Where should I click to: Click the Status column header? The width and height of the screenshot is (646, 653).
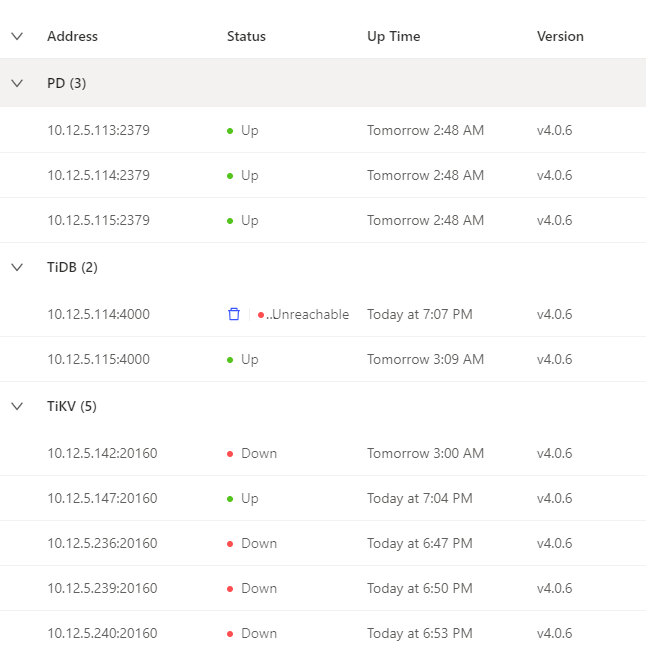click(246, 36)
